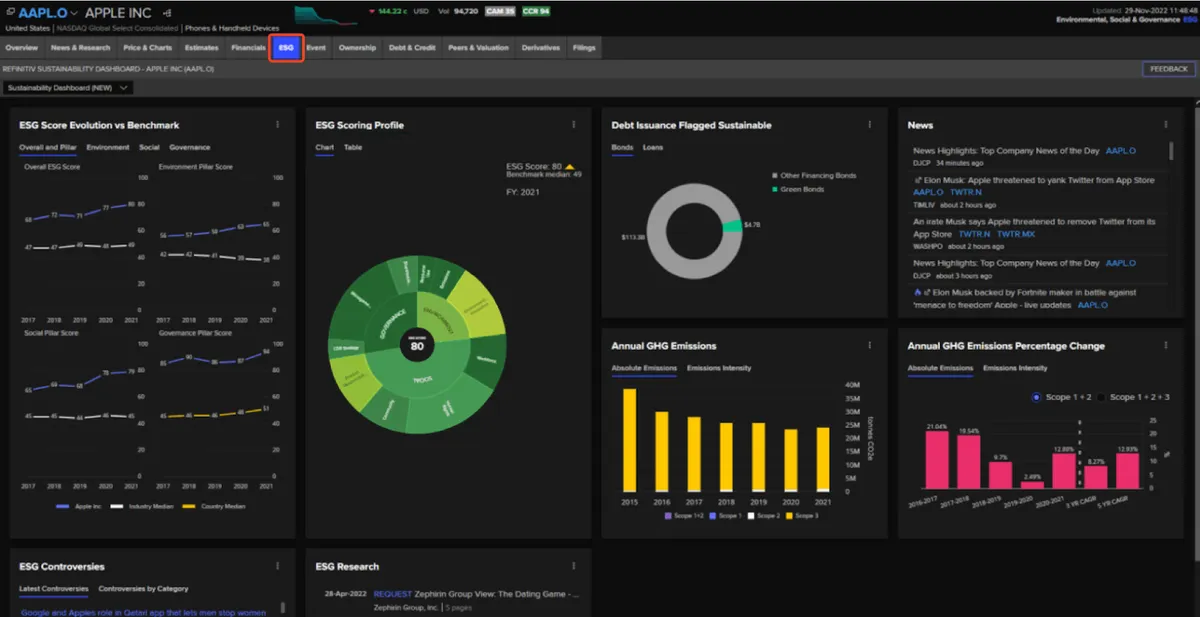1200x617 pixels.
Task: Switch to the Overview tab
Action: pyautogui.click(x=21, y=47)
